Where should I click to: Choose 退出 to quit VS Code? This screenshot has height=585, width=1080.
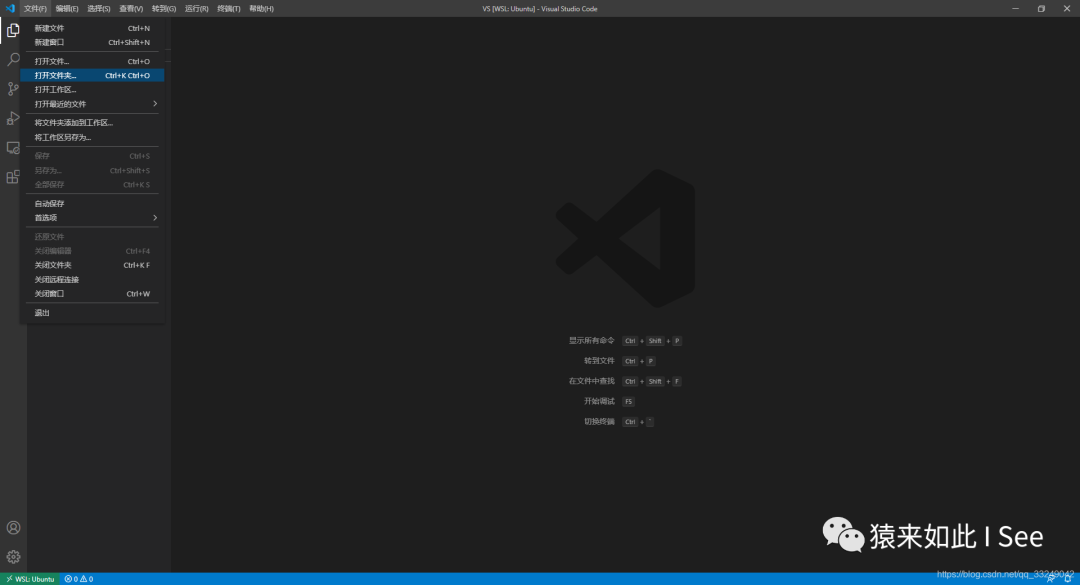click(x=92, y=313)
